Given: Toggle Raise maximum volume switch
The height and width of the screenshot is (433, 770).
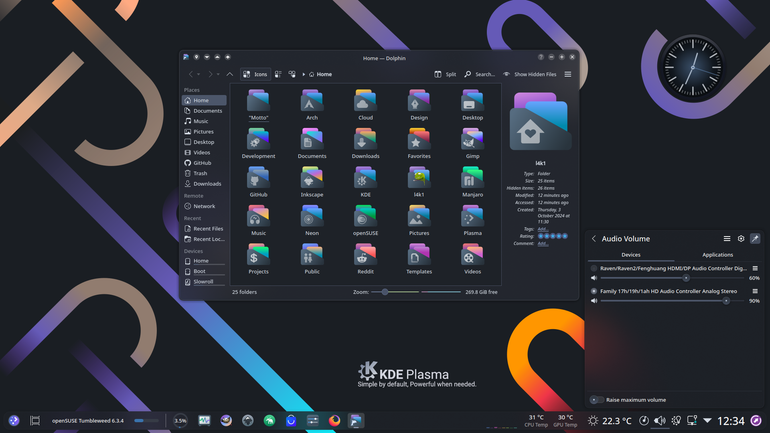Looking at the screenshot, I should pyautogui.click(x=597, y=400).
